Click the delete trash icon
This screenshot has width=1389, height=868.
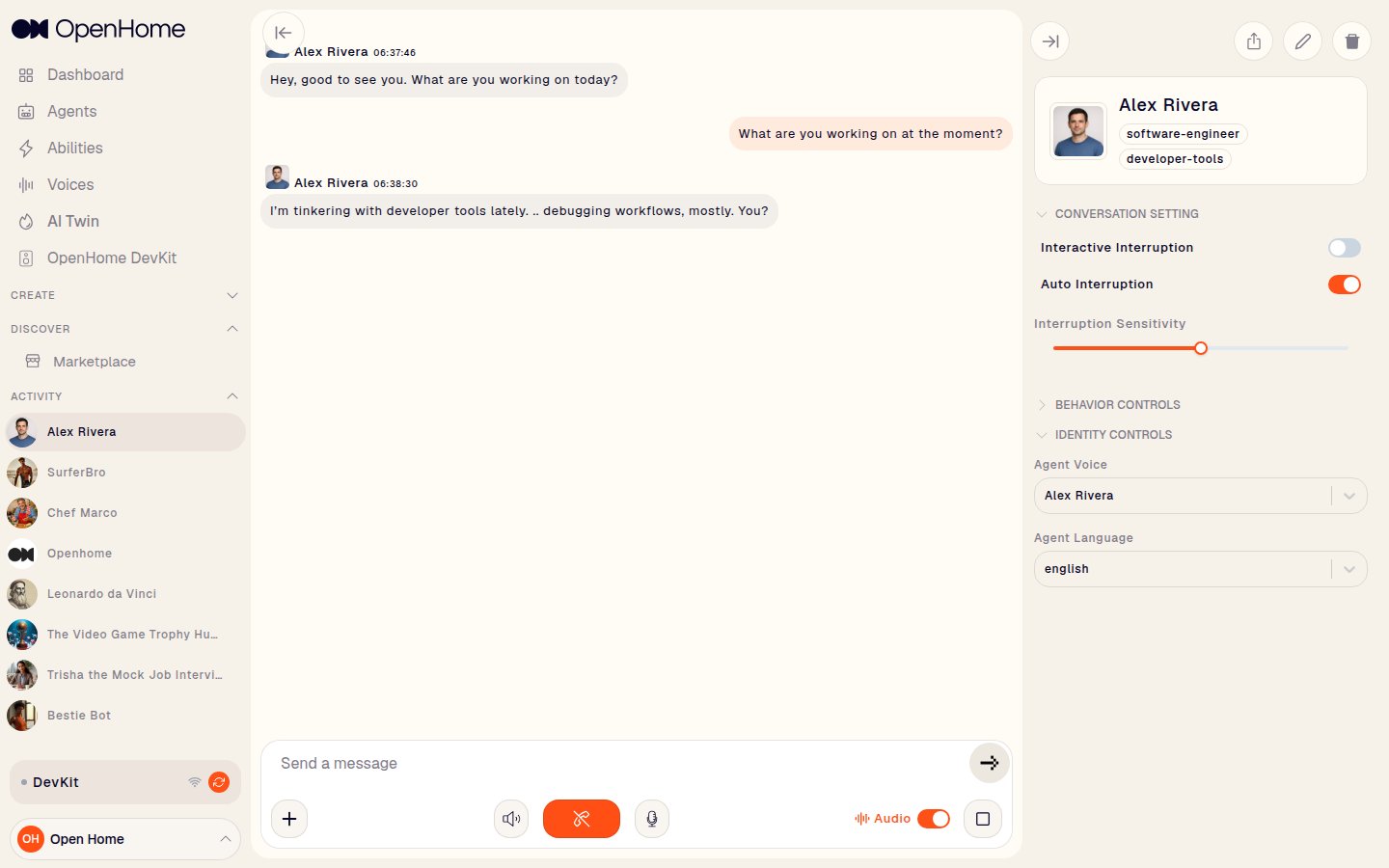click(1352, 41)
